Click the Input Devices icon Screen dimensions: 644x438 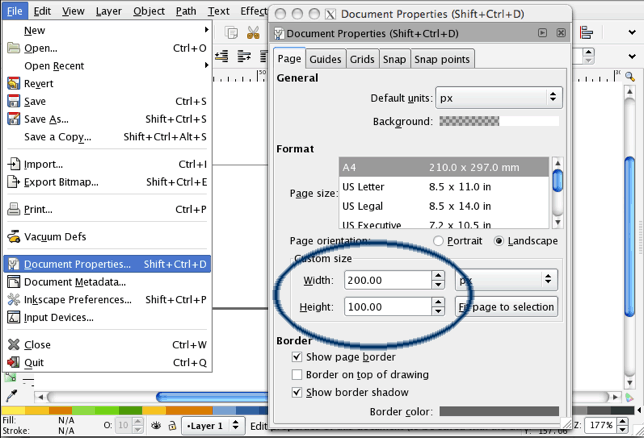(x=14, y=317)
